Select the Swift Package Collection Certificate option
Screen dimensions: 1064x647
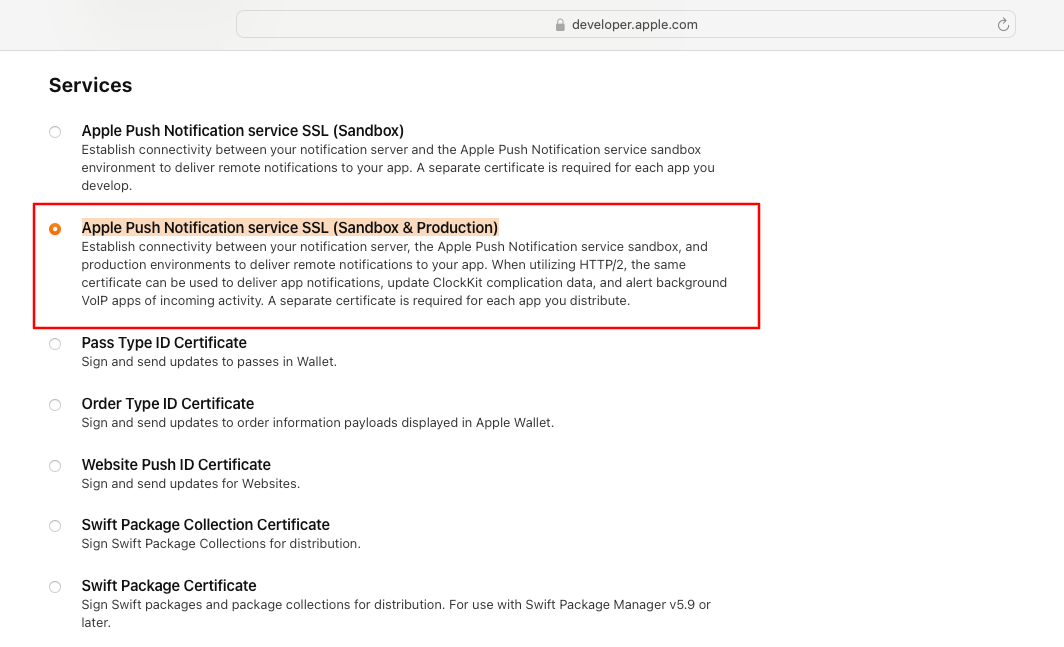[55, 526]
